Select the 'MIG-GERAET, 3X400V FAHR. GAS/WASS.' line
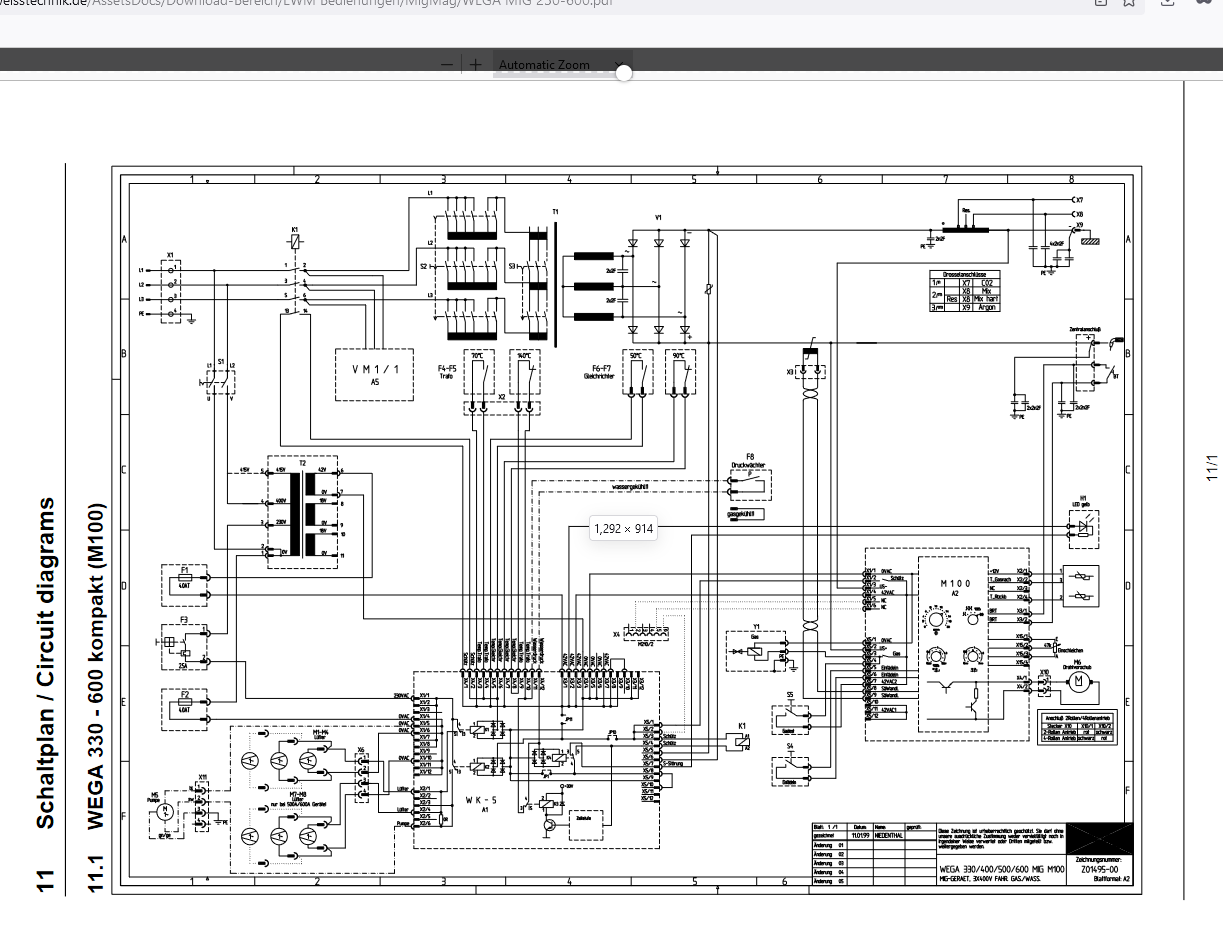Screen dimensions: 1223x939 (x=989, y=879)
